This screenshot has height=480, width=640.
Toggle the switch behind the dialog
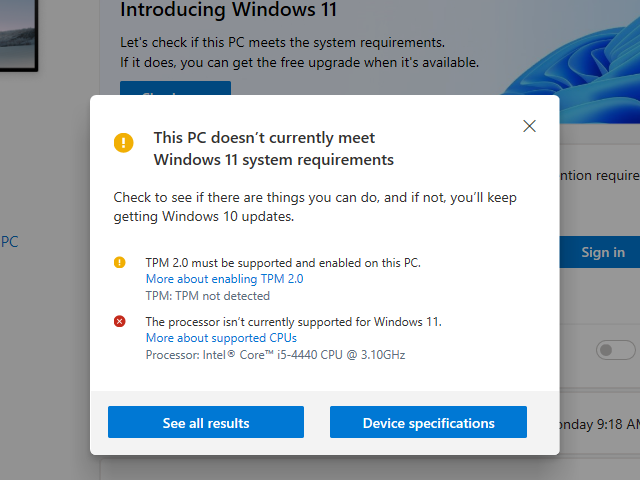point(616,350)
